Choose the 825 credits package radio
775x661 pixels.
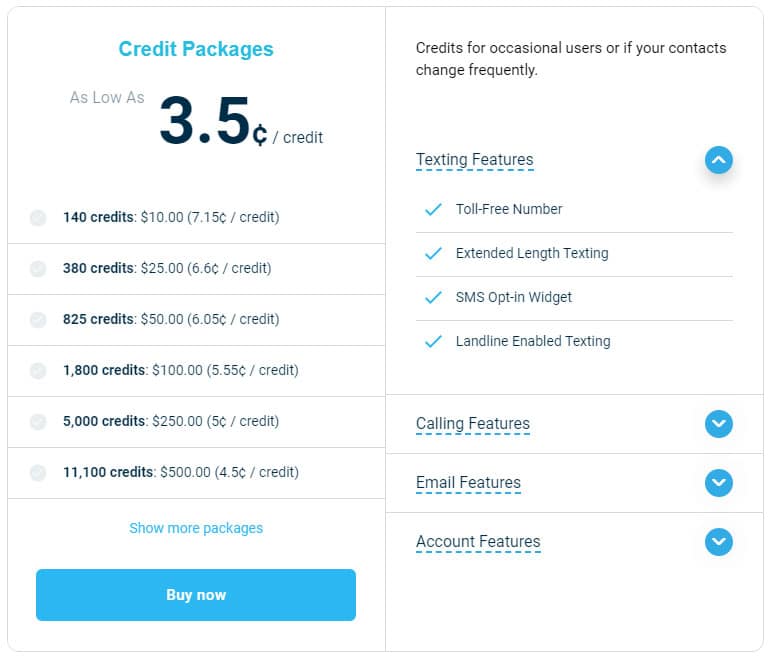pos(38,320)
